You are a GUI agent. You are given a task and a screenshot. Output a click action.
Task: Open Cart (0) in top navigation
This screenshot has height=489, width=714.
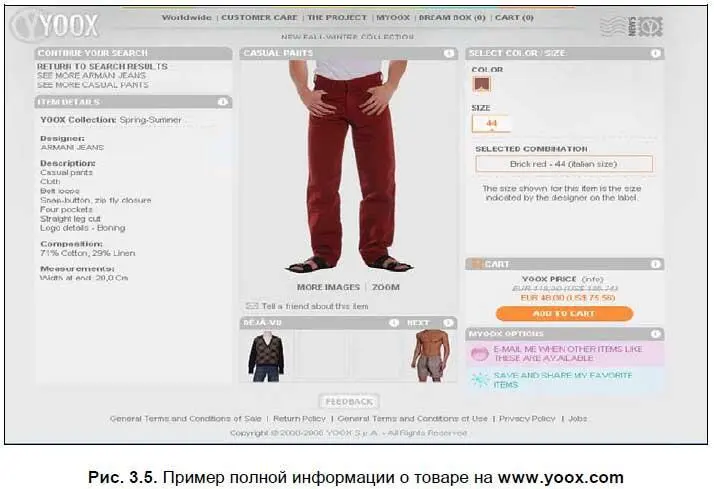[x=514, y=17]
